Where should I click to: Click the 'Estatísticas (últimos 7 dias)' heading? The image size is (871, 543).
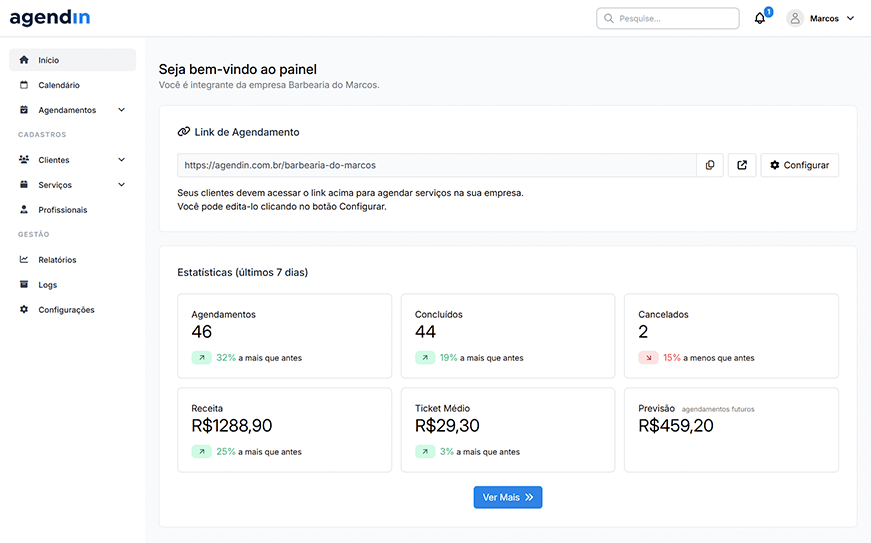coord(243,272)
